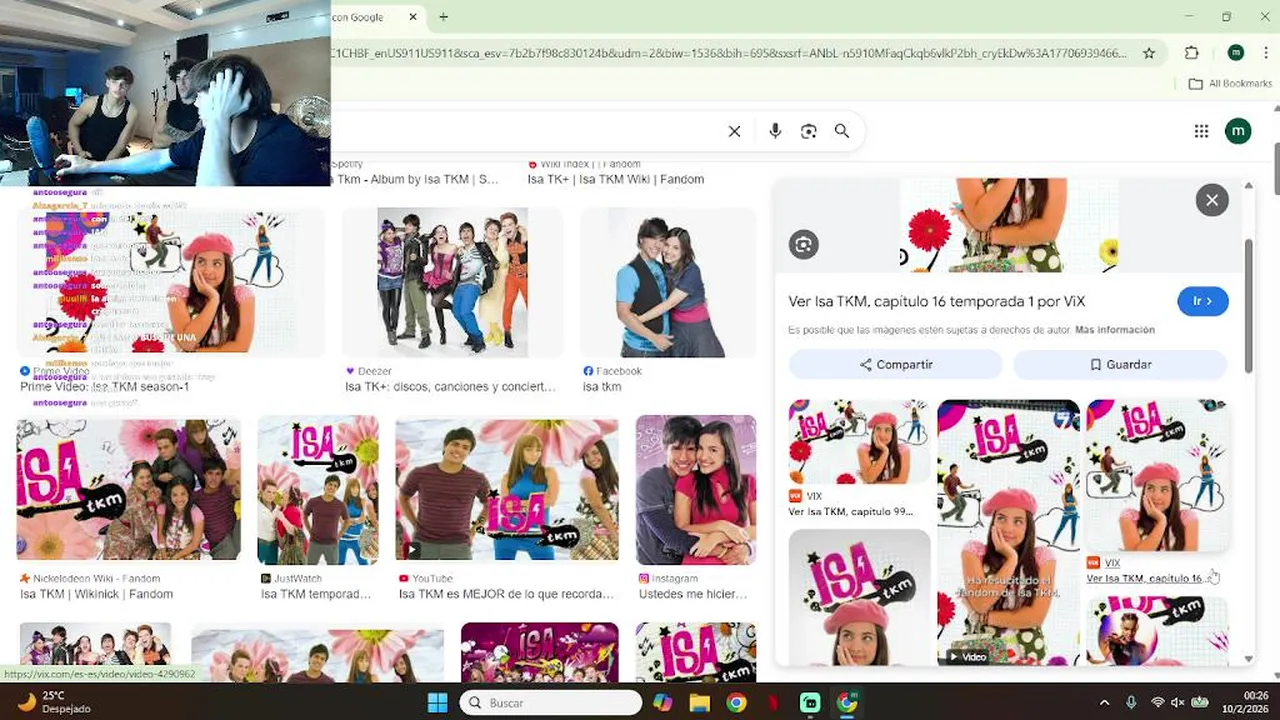
Task: Open All Bookmarks folder
Action: tap(1230, 84)
